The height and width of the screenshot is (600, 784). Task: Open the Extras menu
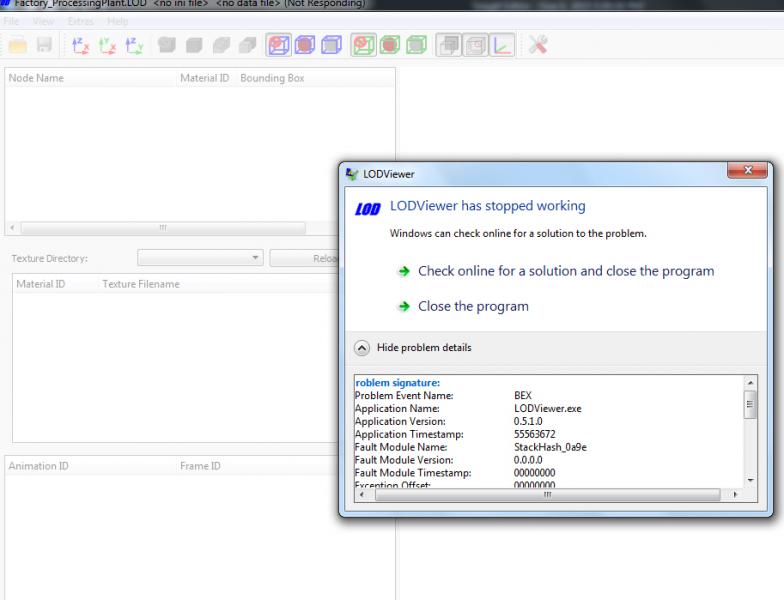(x=80, y=22)
